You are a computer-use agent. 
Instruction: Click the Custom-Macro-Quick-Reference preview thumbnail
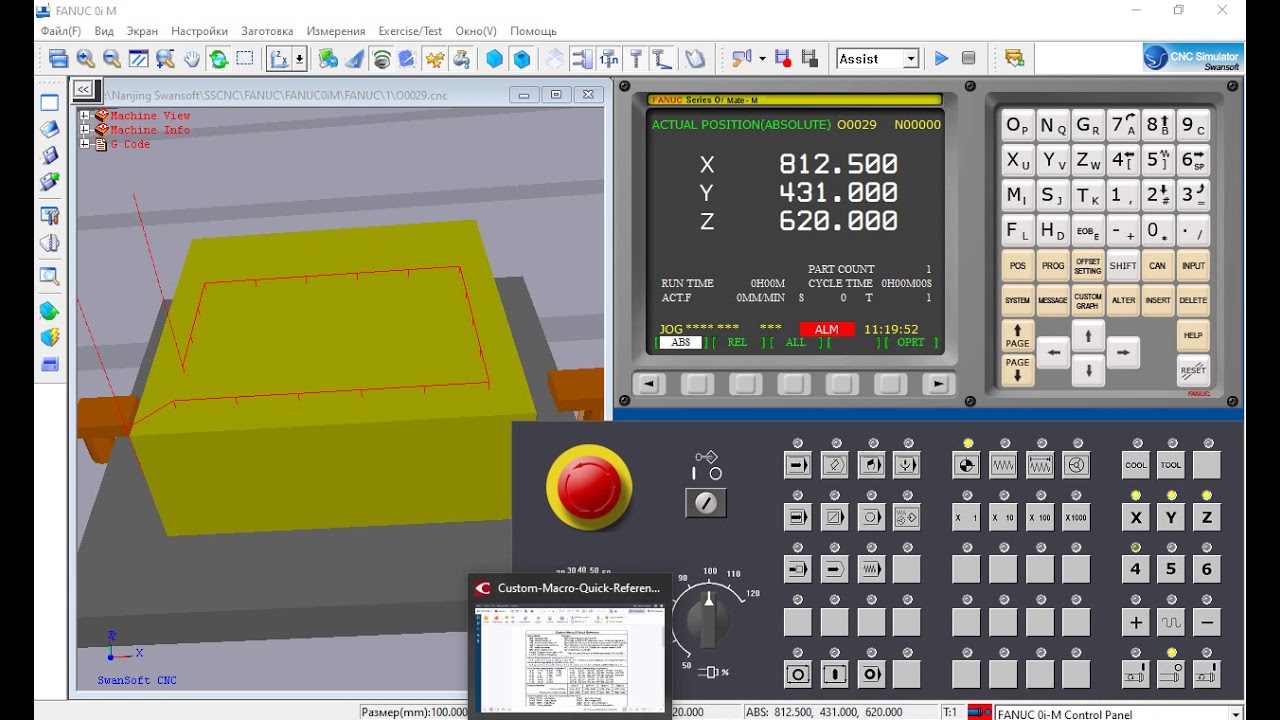pyautogui.click(x=570, y=656)
